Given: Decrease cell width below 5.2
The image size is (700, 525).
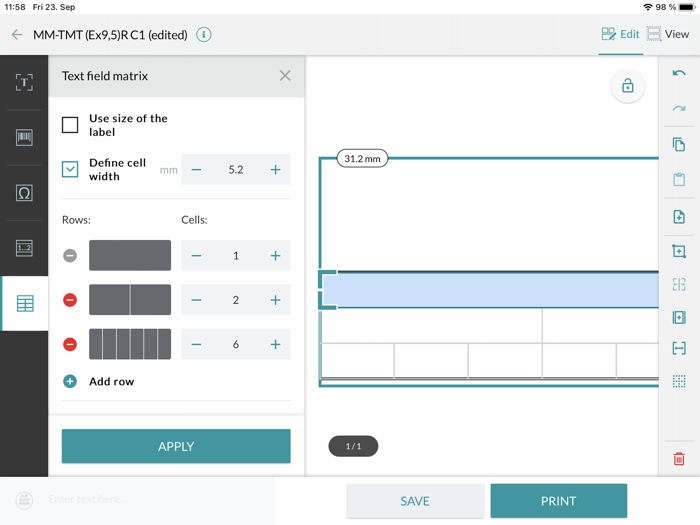Looking at the screenshot, I should tap(196, 170).
